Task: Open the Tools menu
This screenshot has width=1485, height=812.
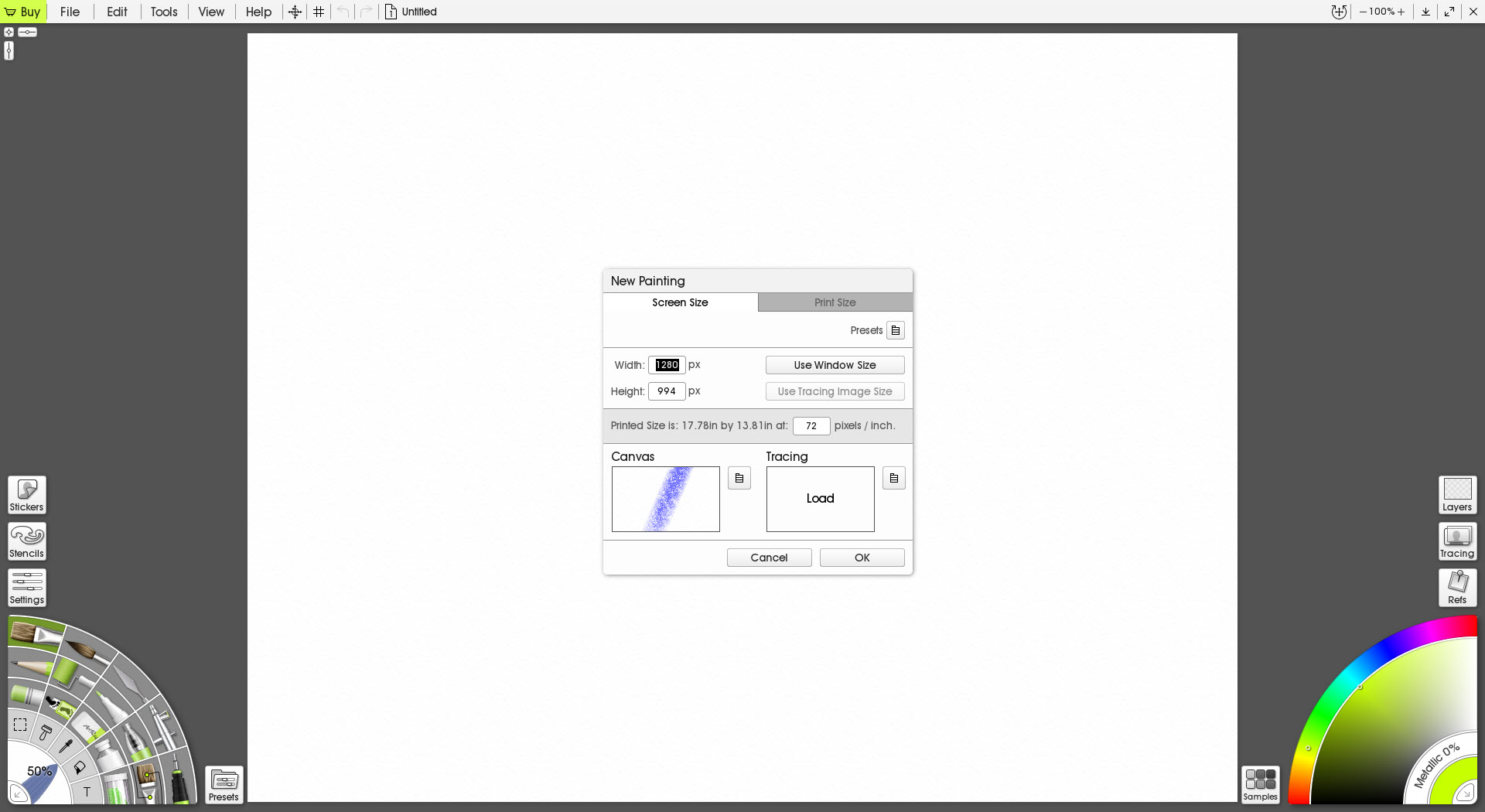Action: tap(164, 12)
